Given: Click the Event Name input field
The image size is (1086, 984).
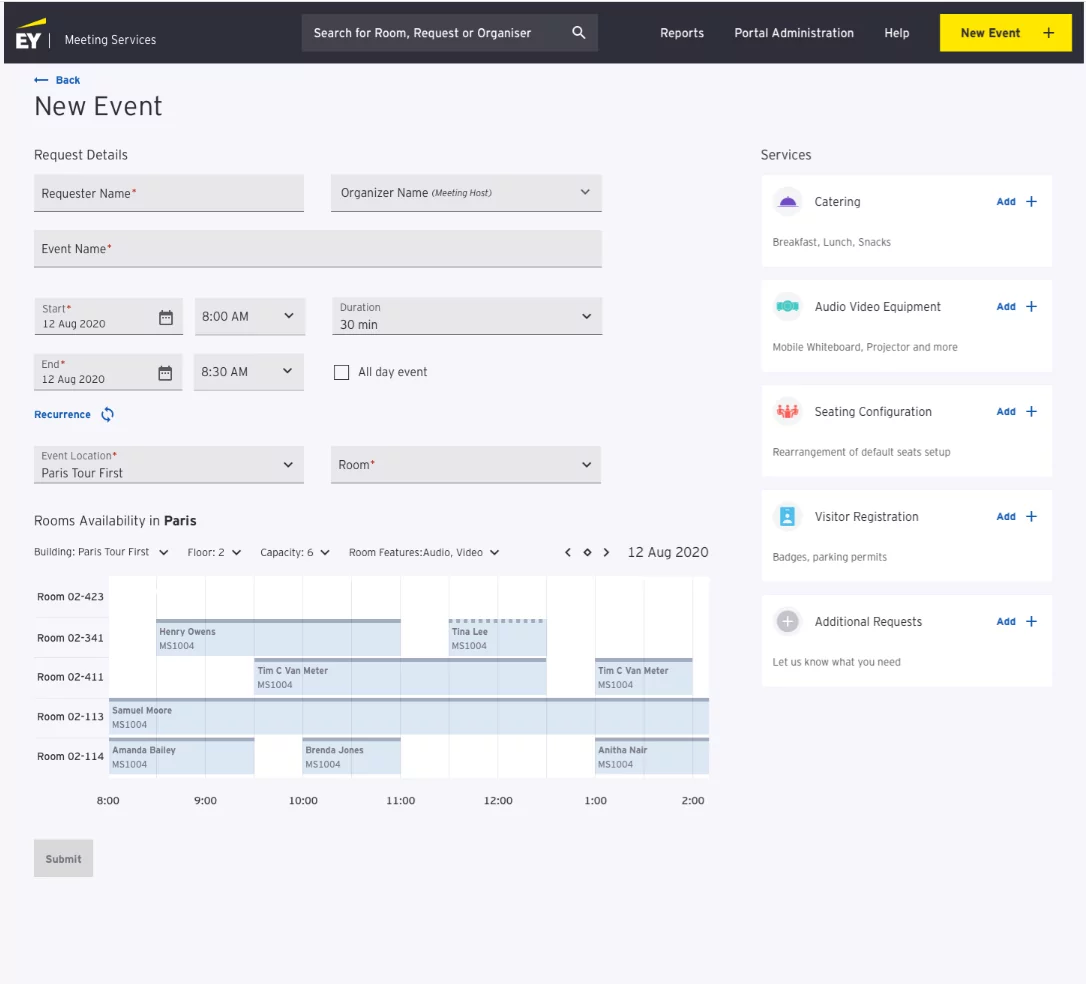Looking at the screenshot, I should [317, 249].
